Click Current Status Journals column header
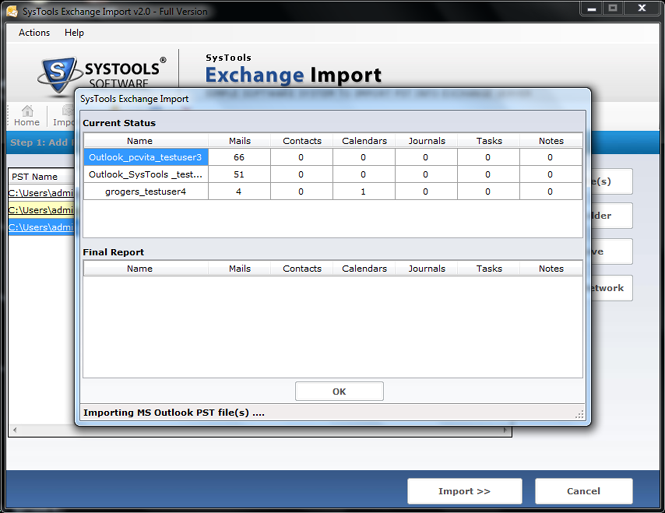665x513 pixels. (x=427, y=141)
